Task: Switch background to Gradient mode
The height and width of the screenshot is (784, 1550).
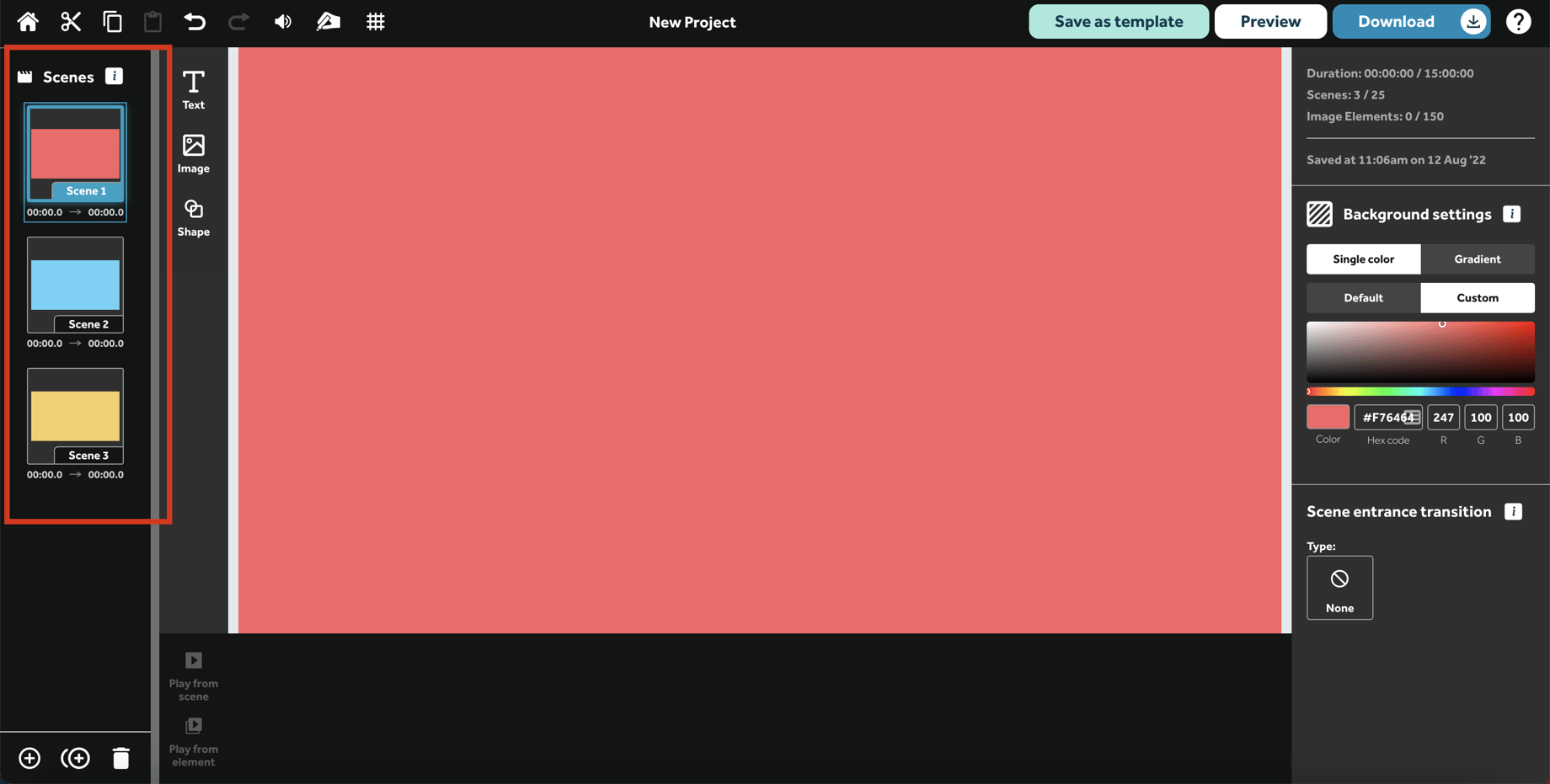Action: point(1477,259)
